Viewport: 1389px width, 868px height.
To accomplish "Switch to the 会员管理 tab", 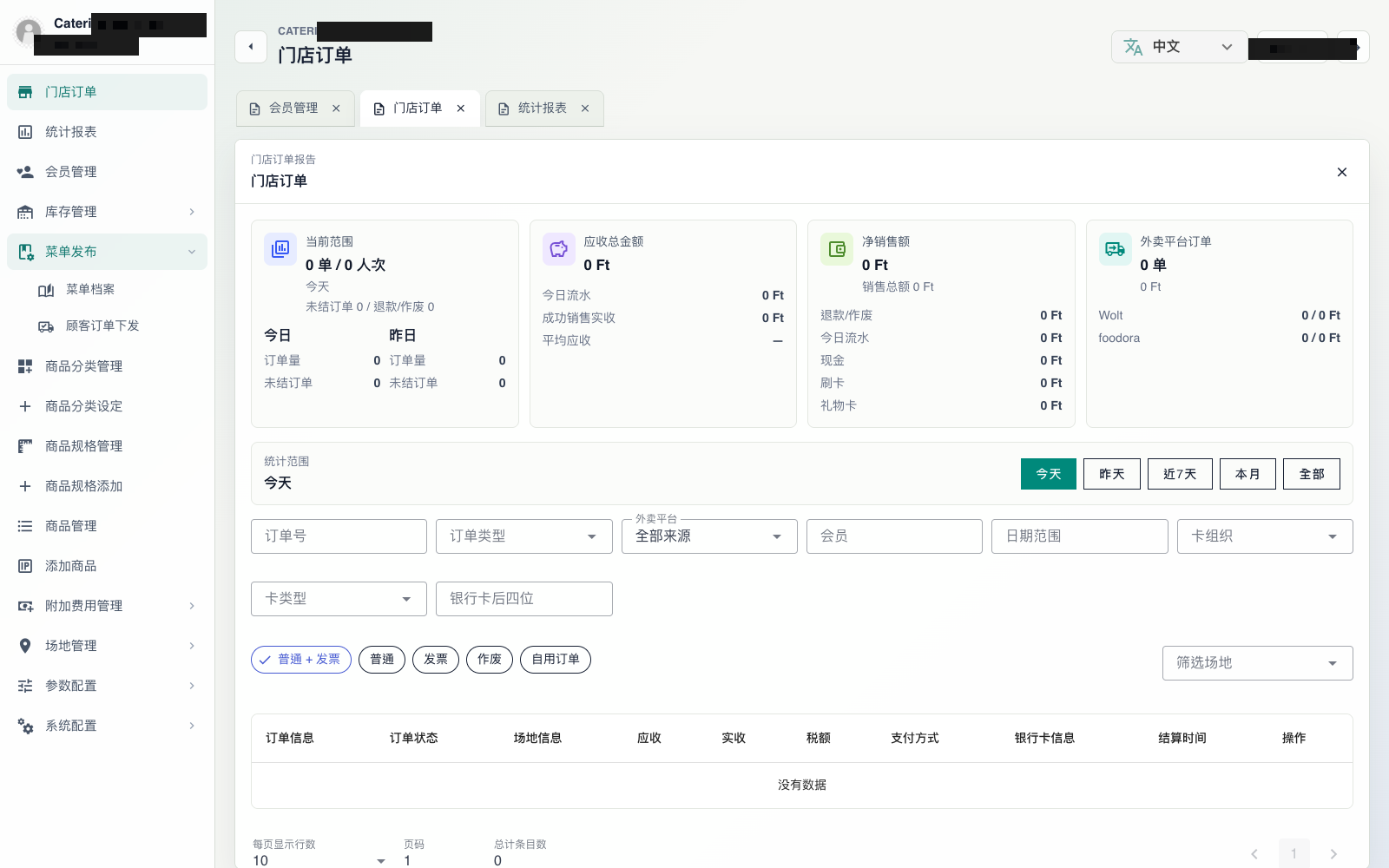I will [293, 108].
